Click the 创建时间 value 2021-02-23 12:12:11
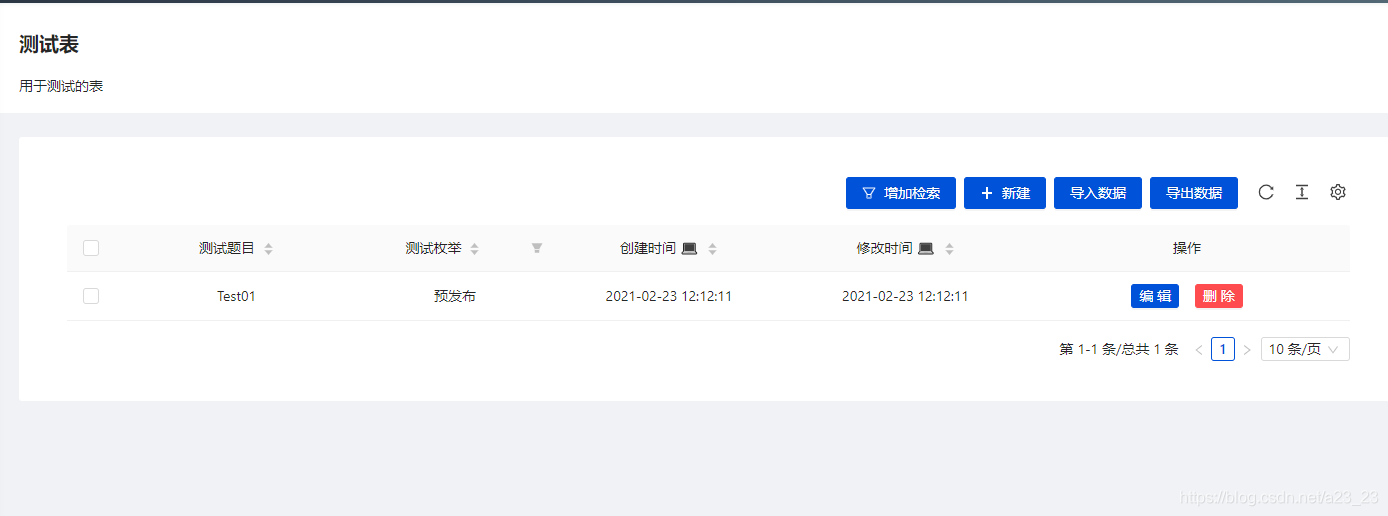1388x516 pixels. (669, 296)
